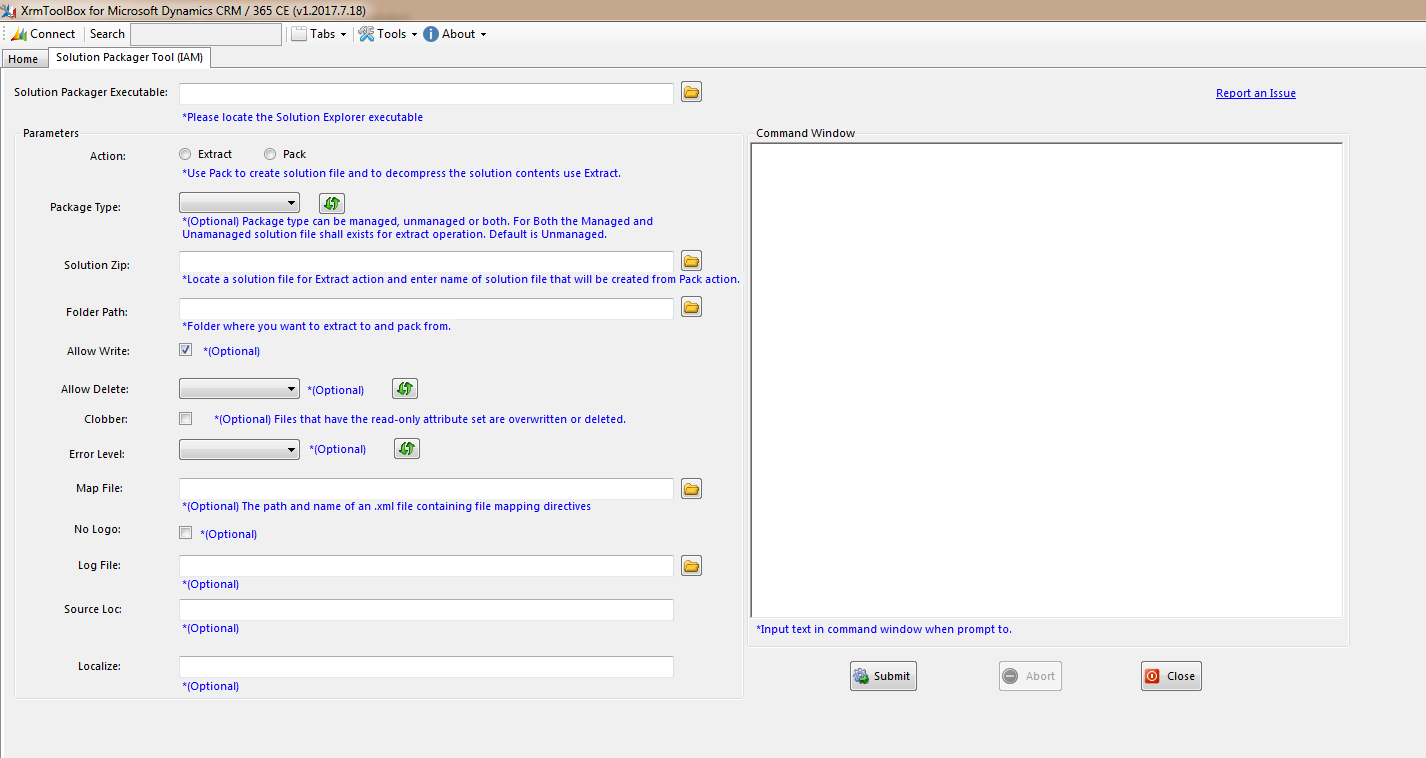The height and width of the screenshot is (758, 1426).
Task: Click '*Input text in command window' hint text
Action: tap(884, 629)
